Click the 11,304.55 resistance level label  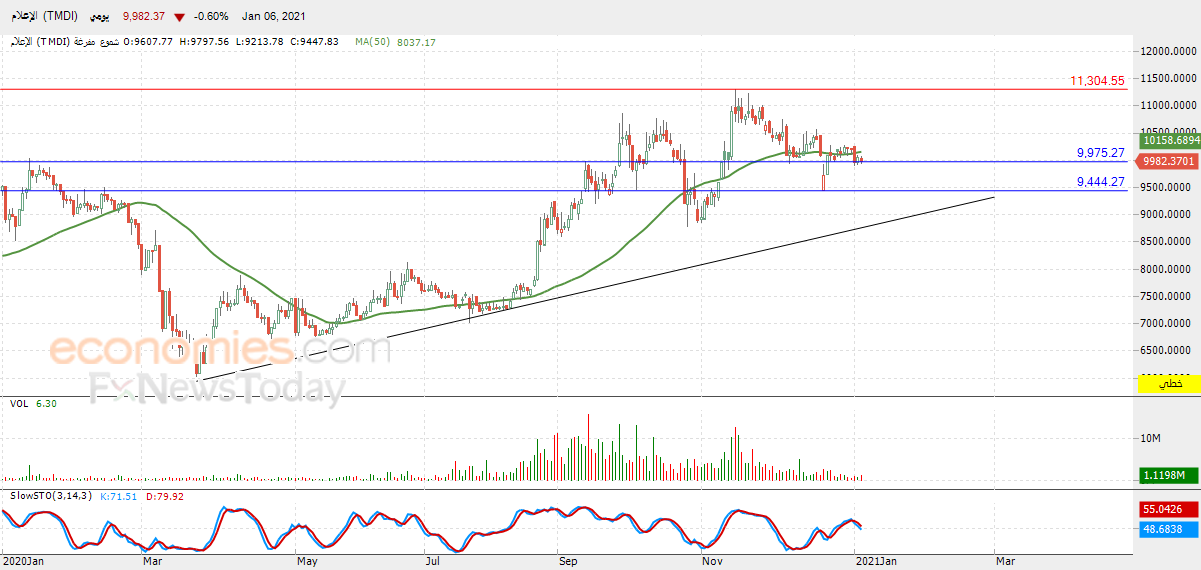pos(1097,81)
